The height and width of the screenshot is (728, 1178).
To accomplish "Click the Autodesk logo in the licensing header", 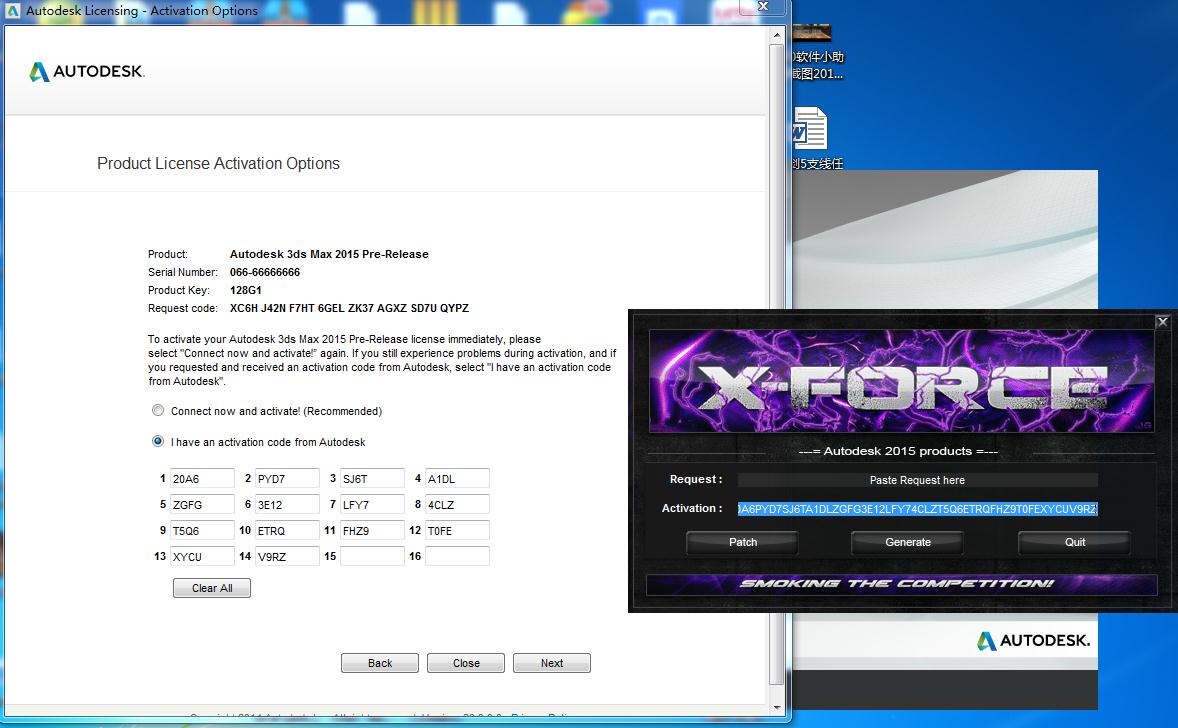I will [87, 72].
